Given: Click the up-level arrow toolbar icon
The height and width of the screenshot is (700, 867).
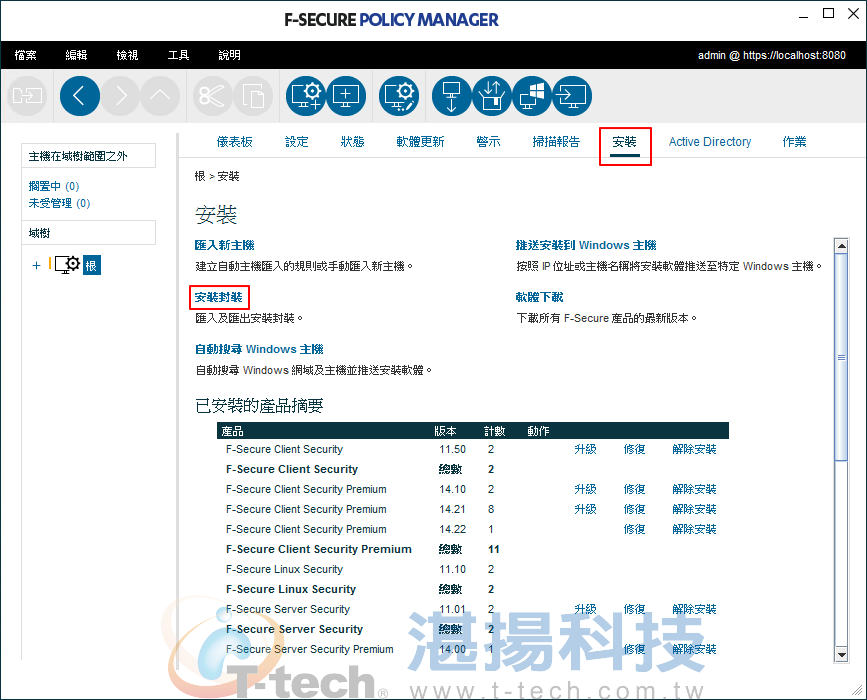Looking at the screenshot, I should (x=160, y=96).
